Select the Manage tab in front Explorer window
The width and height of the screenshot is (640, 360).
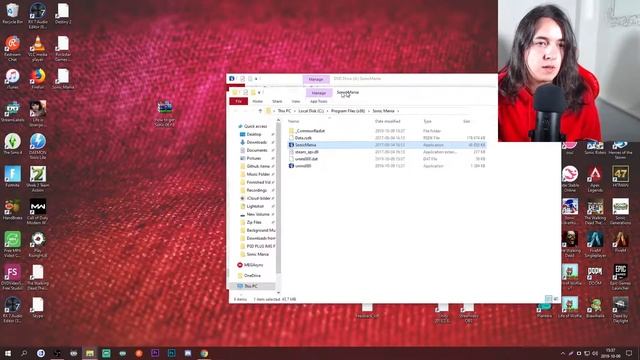(319, 93)
